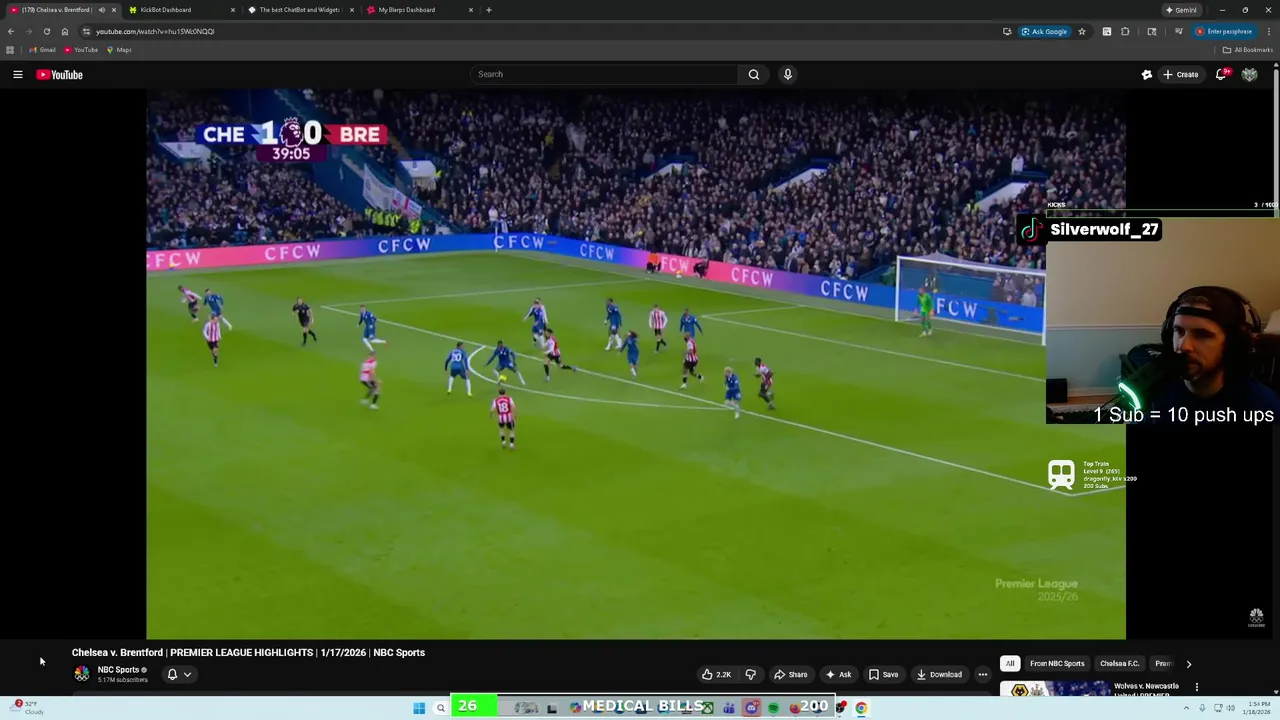The width and height of the screenshot is (1280, 720).
Task: Start voice search with microphone icon
Action: point(788,74)
